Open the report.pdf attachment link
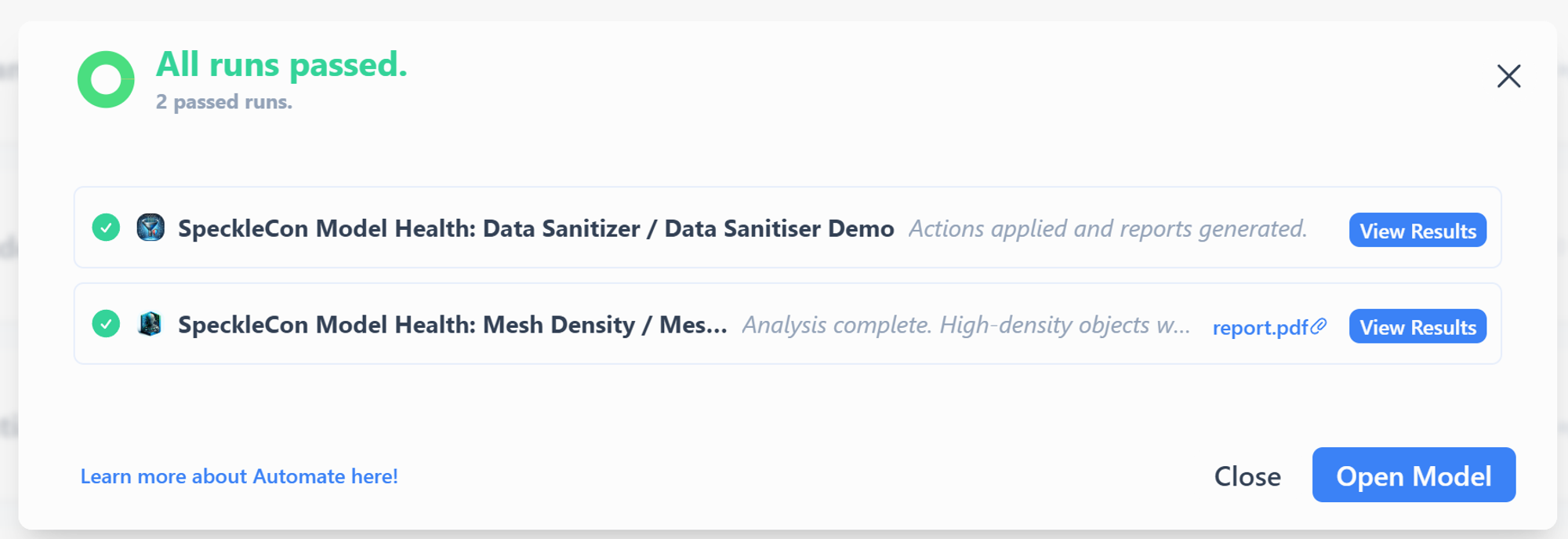 point(1260,327)
